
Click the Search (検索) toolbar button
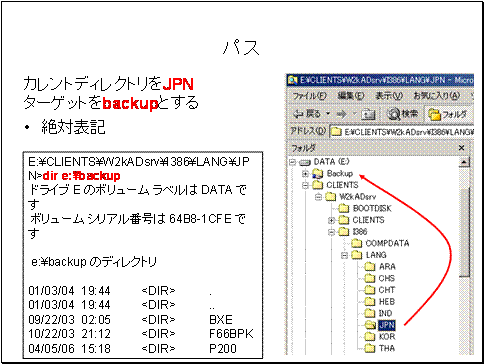pos(402,114)
